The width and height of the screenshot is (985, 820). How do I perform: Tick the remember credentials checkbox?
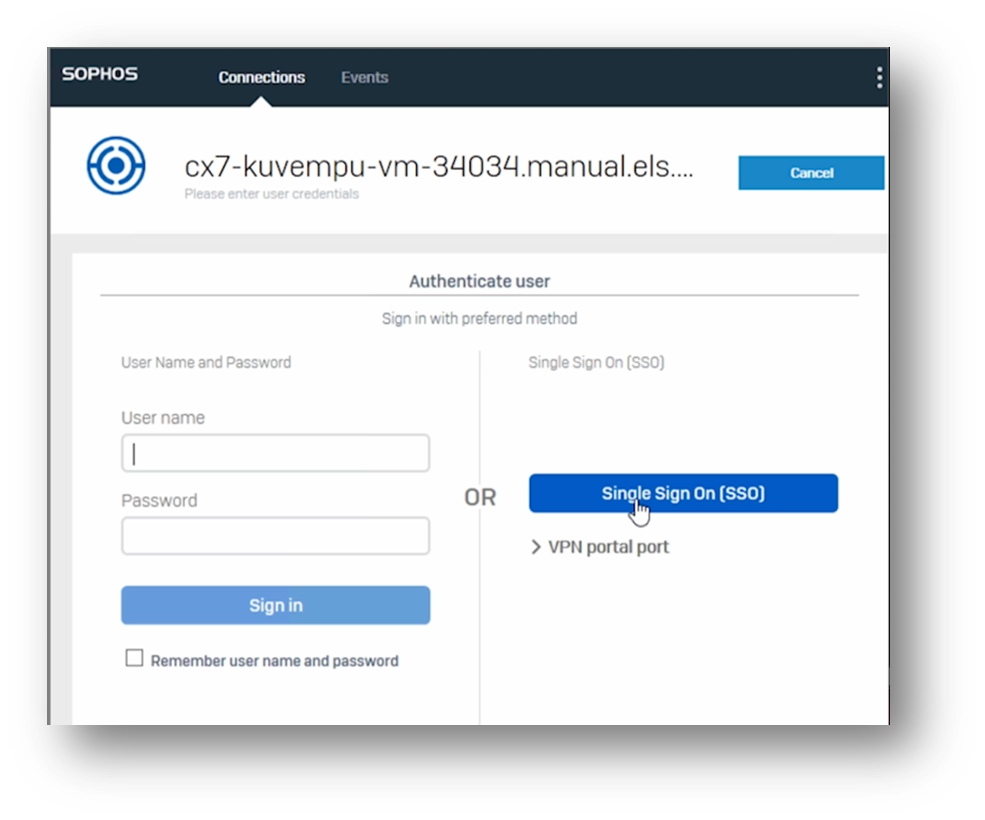(x=134, y=658)
